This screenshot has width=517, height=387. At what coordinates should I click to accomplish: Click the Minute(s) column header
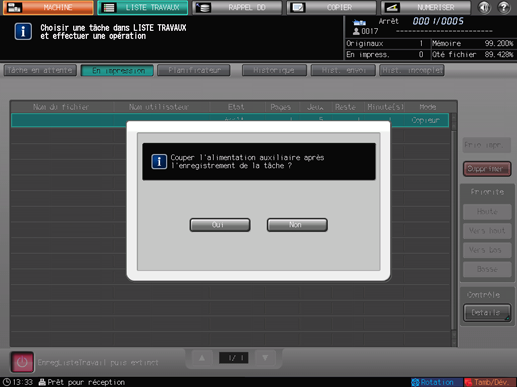(x=386, y=107)
